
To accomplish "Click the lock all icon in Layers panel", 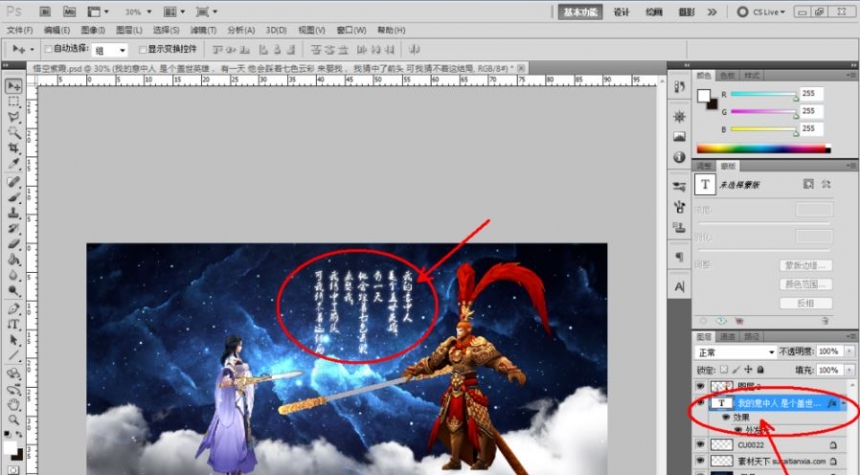I will pos(761,370).
